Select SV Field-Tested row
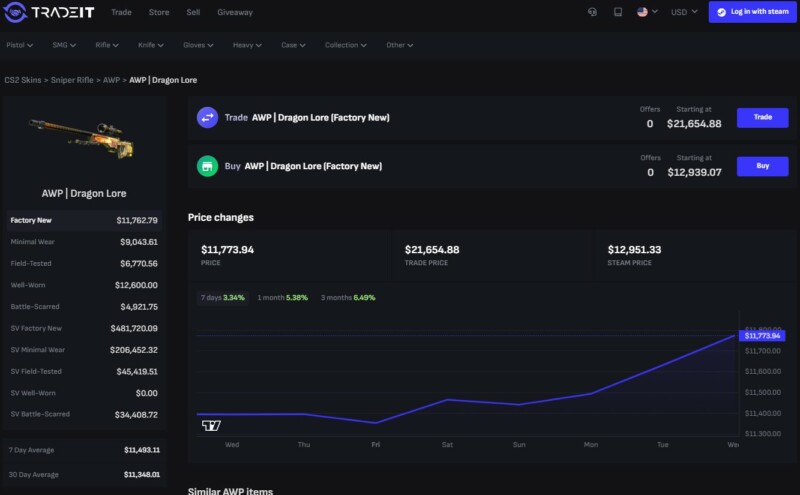Screen dimensions: 800x495 coord(84,372)
